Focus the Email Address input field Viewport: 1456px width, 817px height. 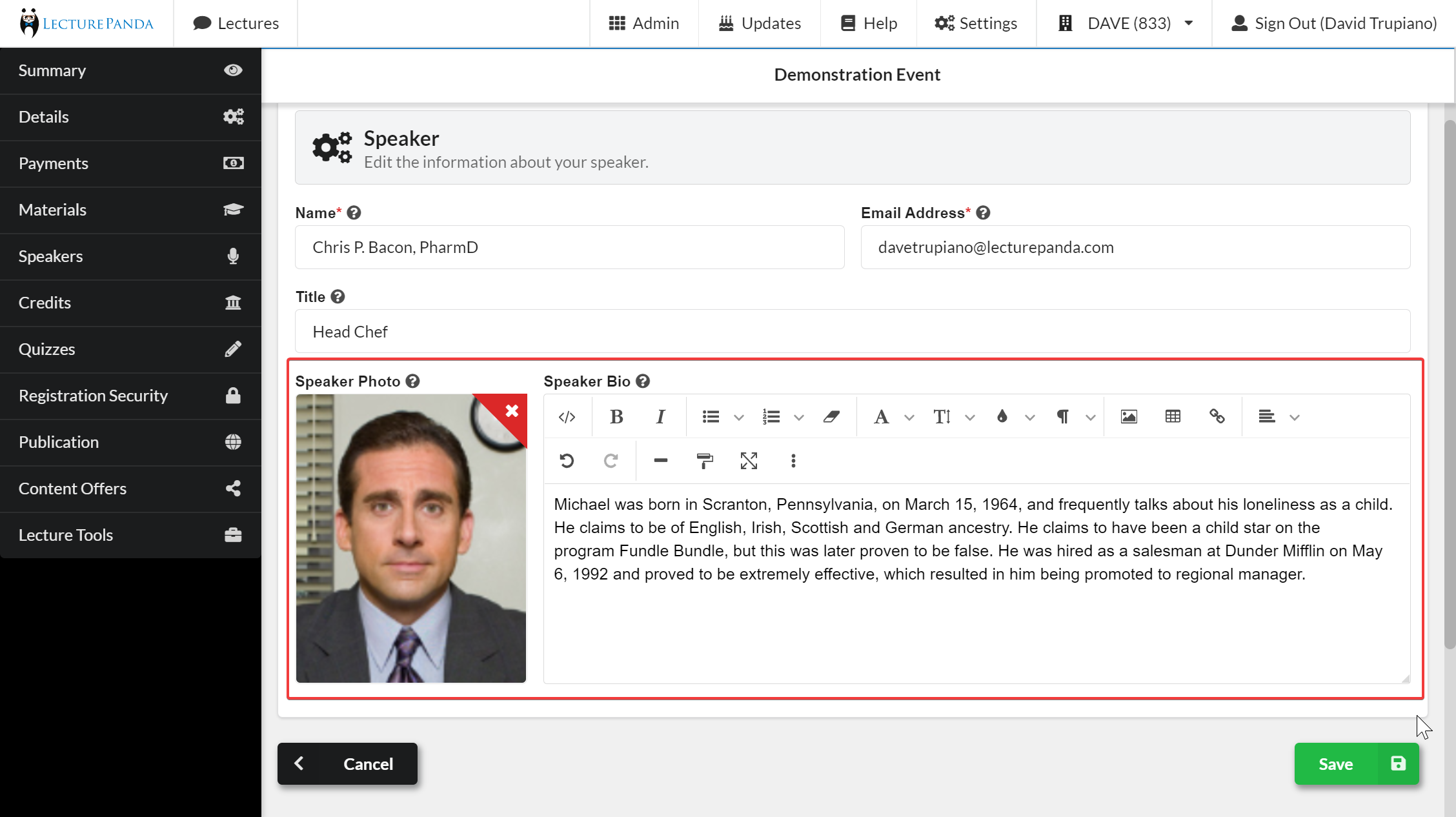tap(1135, 247)
